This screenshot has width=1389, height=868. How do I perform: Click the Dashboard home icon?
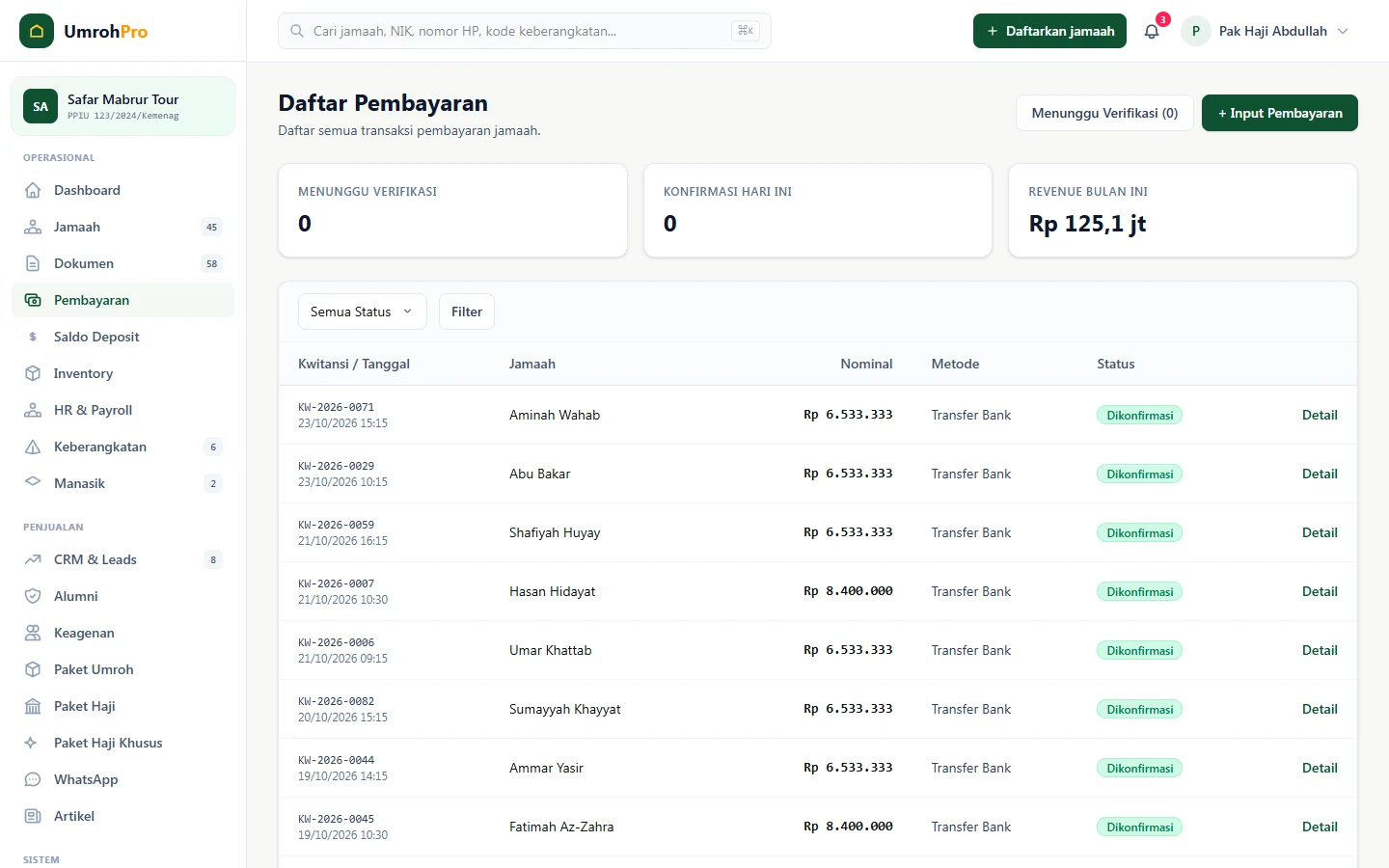(x=33, y=190)
